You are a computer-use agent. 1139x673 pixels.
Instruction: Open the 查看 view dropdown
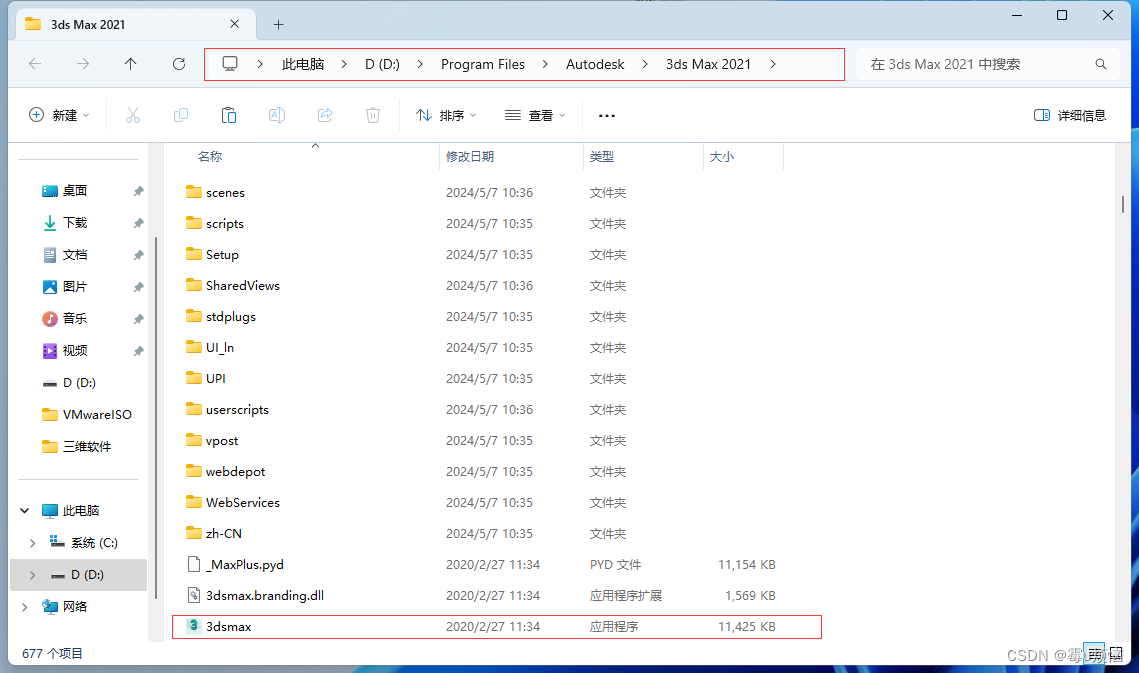(535, 115)
